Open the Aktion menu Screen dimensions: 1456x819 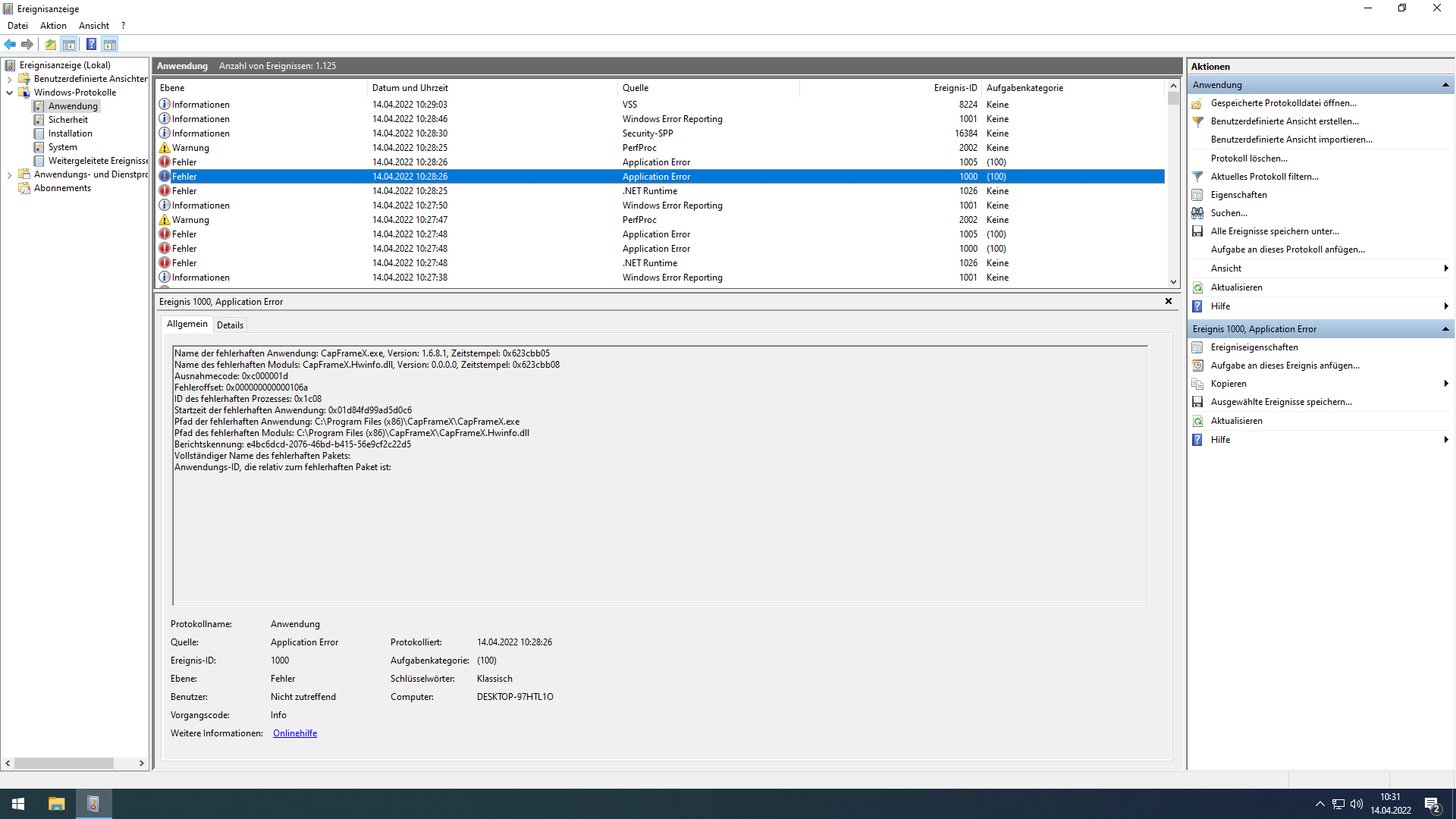tap(53, 26)
